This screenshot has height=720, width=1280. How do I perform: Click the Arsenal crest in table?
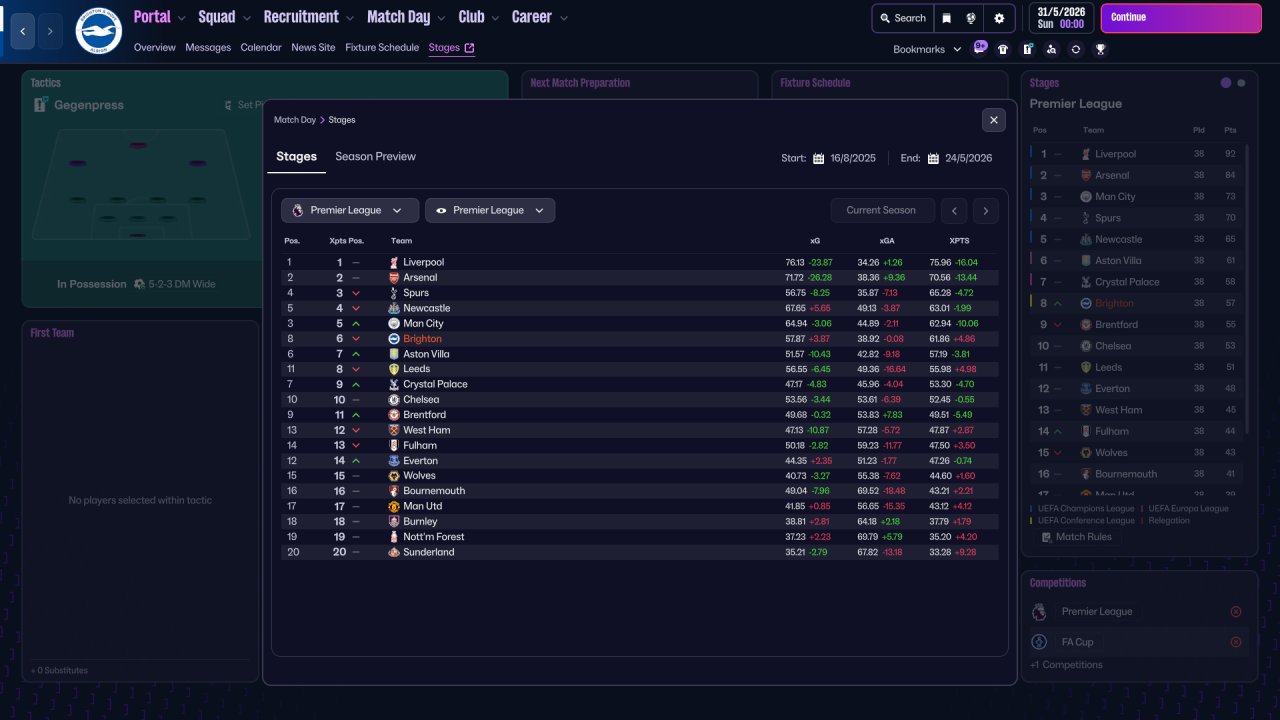point(394,277)
